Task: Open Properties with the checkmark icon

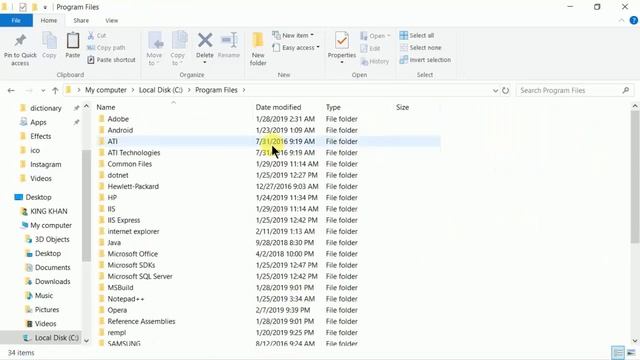Action: tap(342, 40)
